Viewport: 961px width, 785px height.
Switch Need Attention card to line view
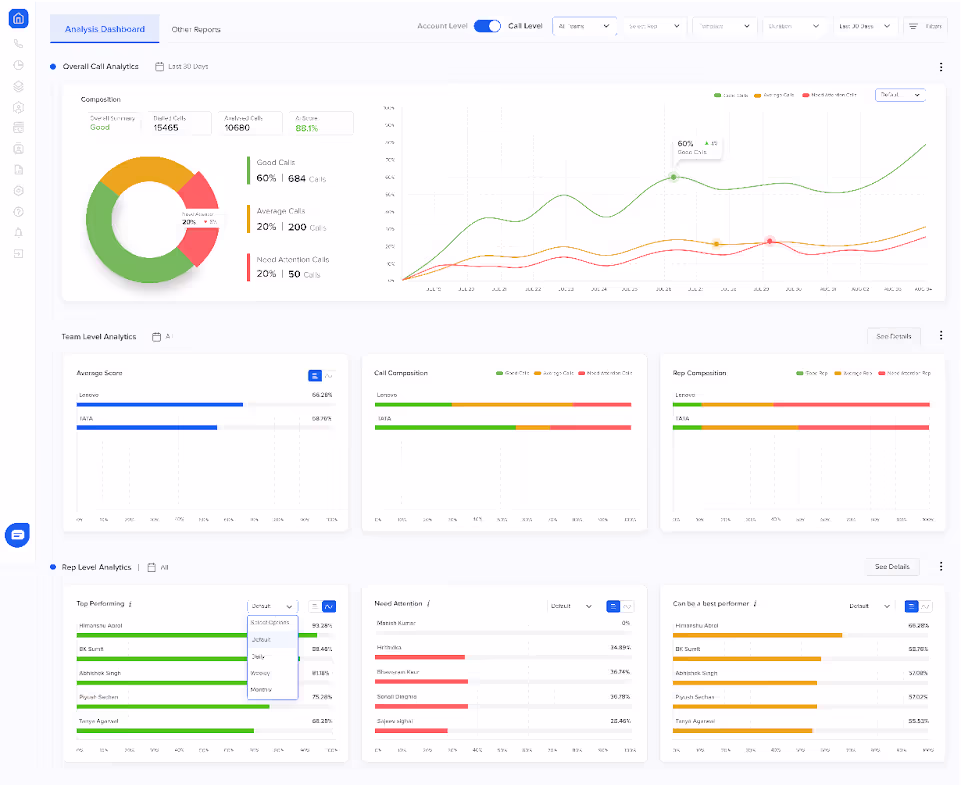click(627, 607)
